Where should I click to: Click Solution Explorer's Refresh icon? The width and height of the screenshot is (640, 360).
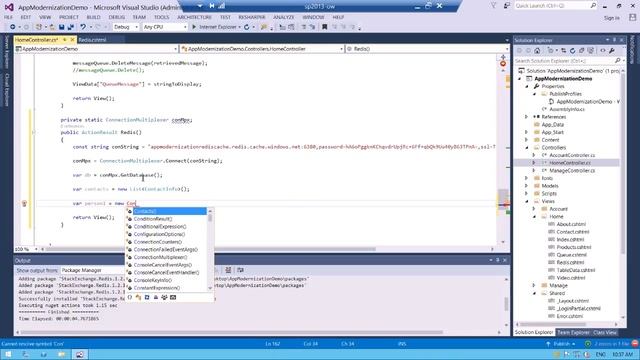(x=573, y=51)
